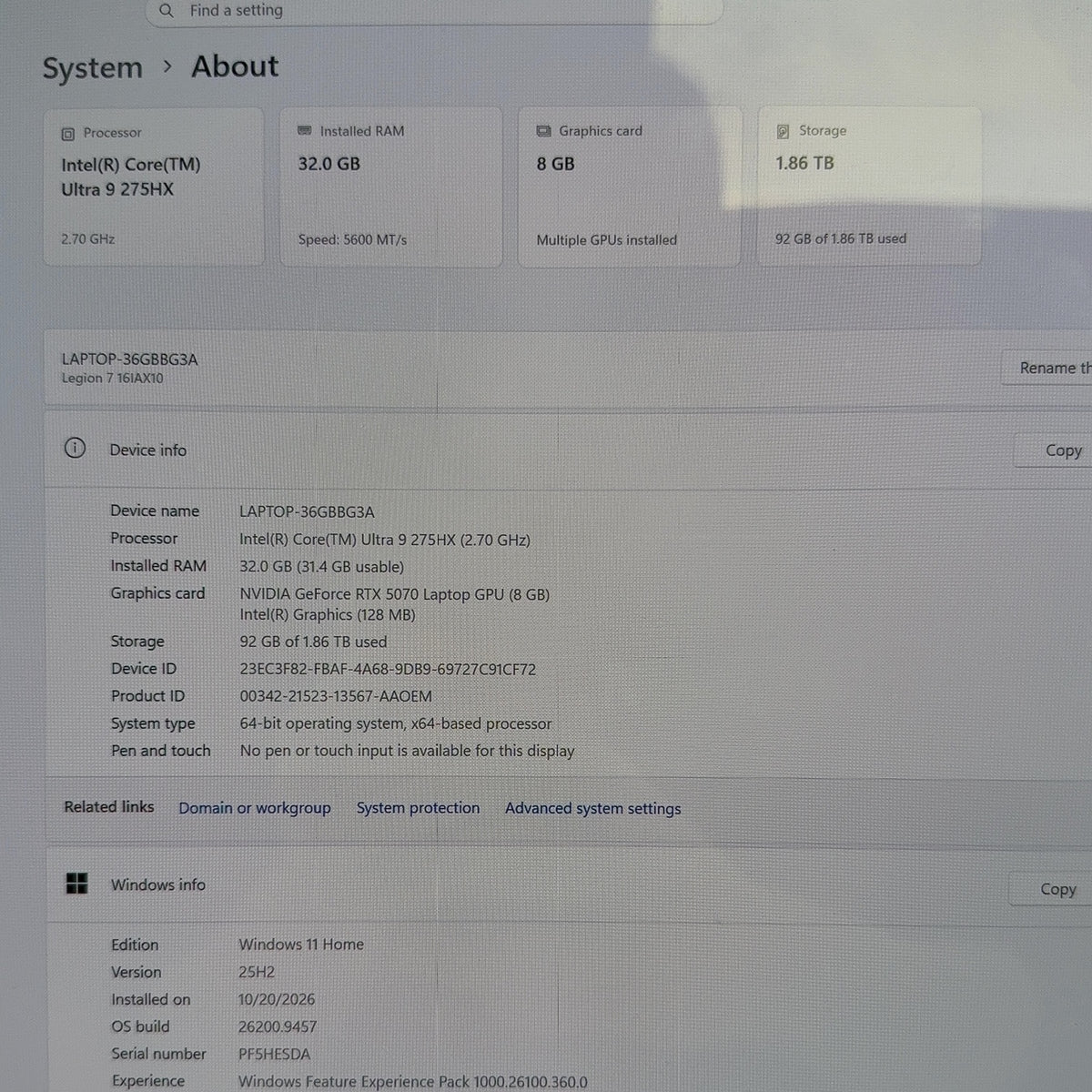Click the Pen and touch label
This screenshot has height=1092, width=1092.
tap(161, 751)
